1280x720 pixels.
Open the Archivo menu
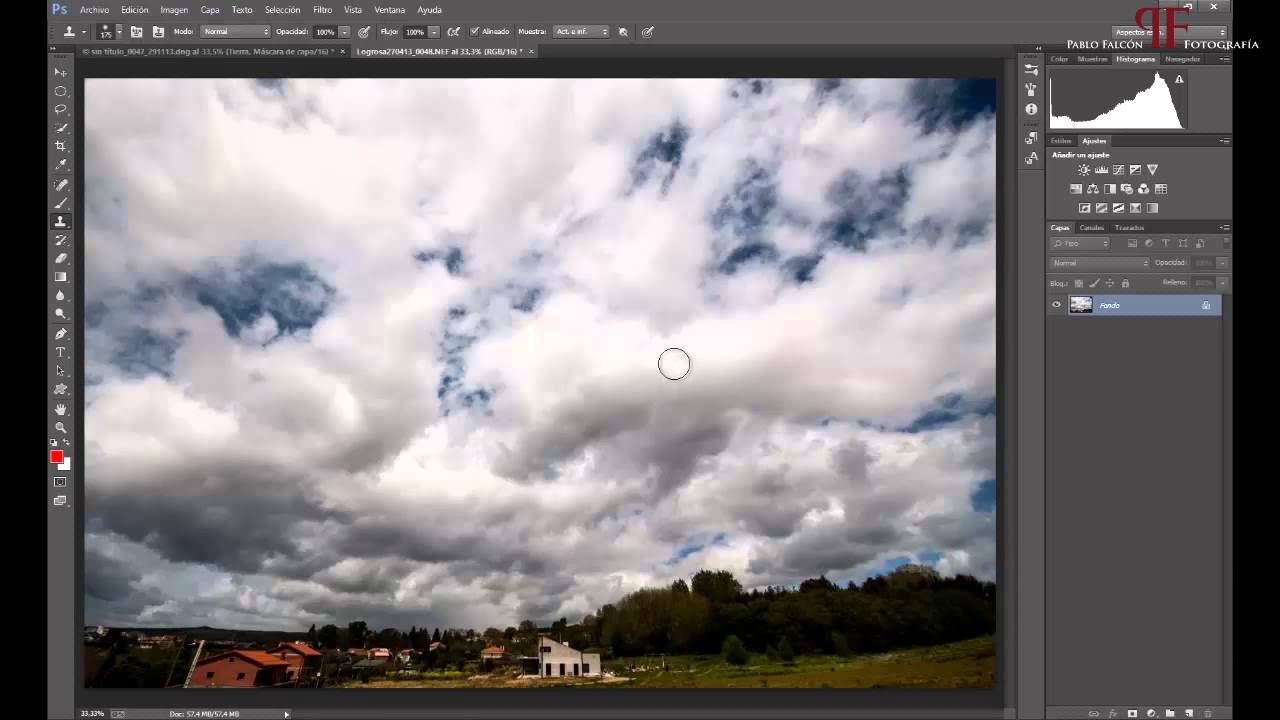[x=94, y=10]
